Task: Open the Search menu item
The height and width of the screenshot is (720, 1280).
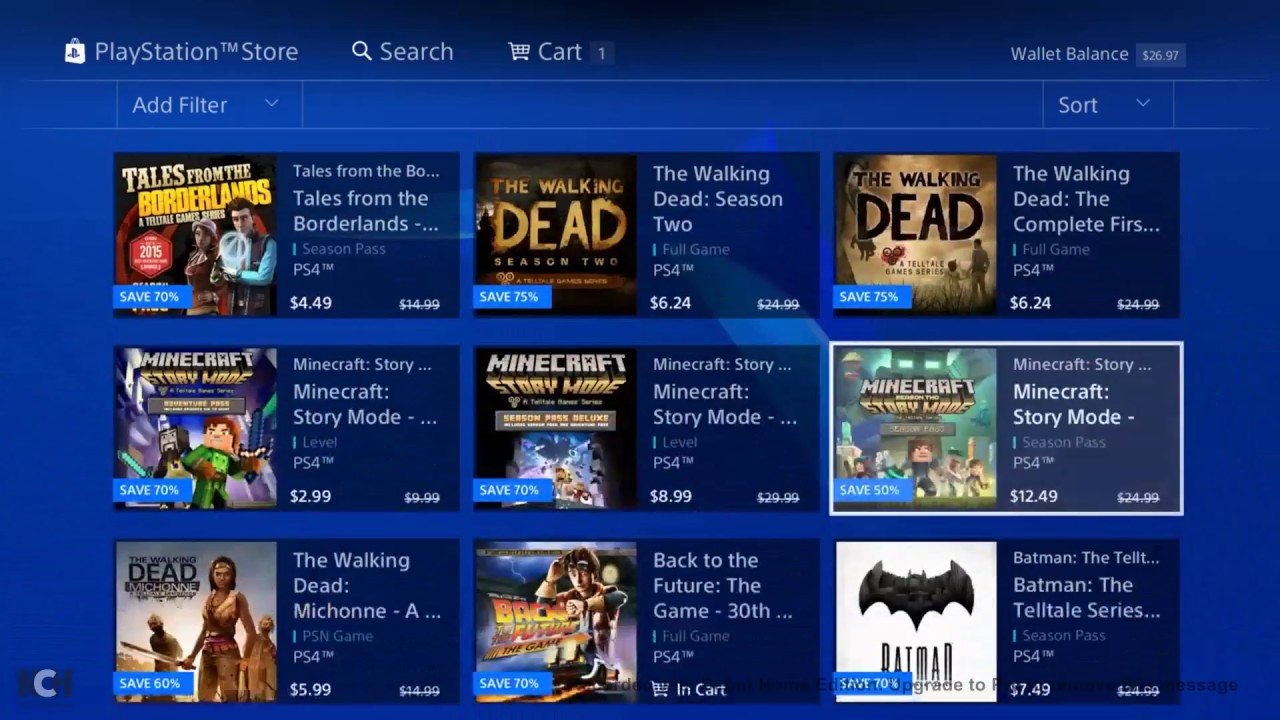Action: tap(403, 52)
